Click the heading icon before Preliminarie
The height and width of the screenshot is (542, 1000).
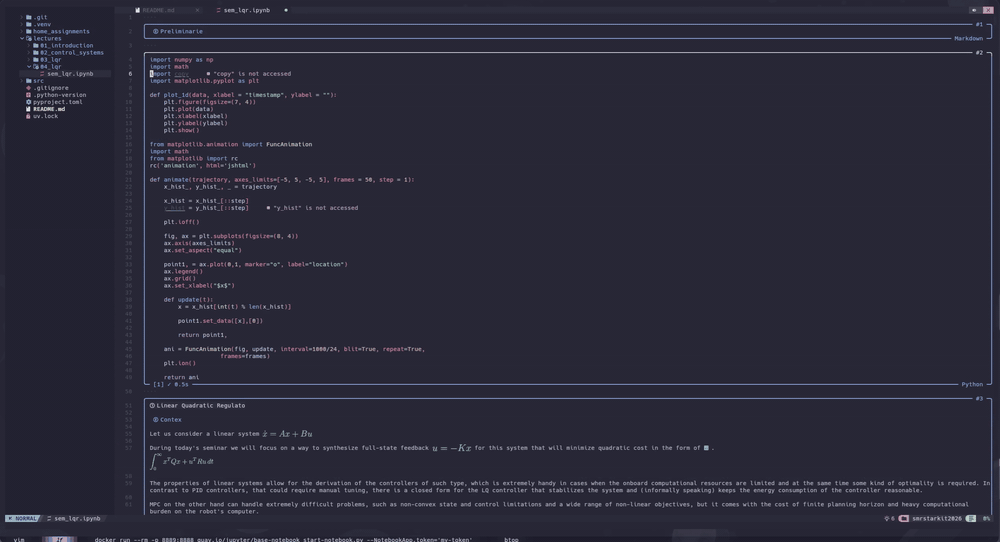(x=156, y=31)
